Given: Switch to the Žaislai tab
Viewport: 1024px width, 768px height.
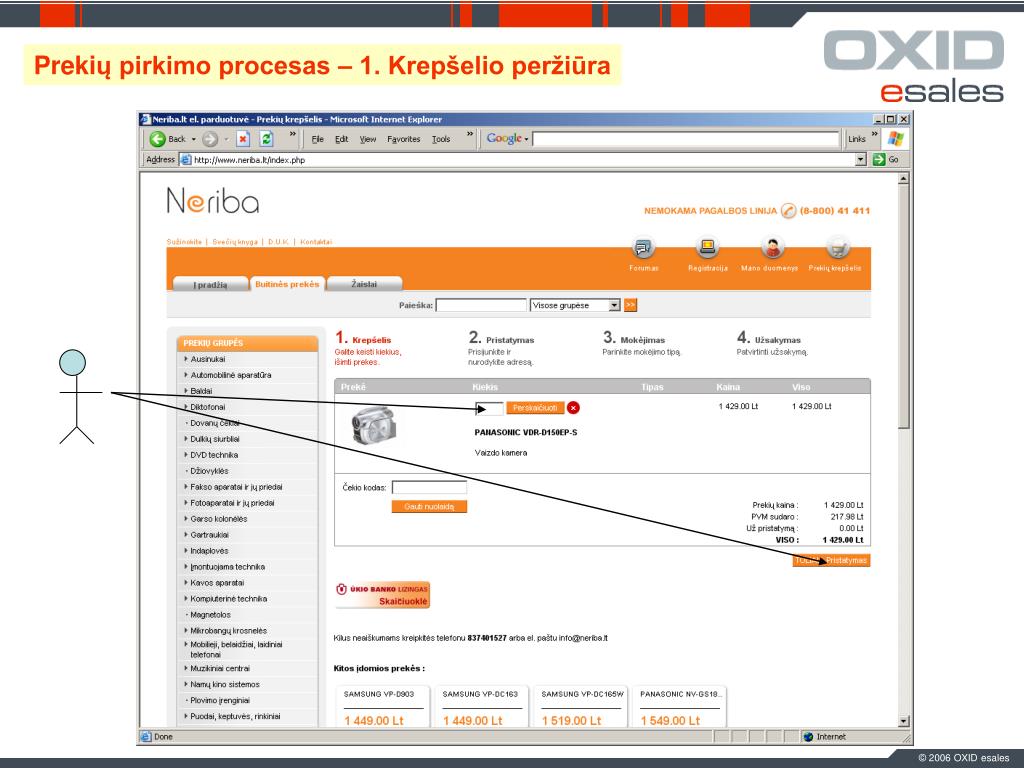Looking at the screenshot, I should click(x=364, y=284).
